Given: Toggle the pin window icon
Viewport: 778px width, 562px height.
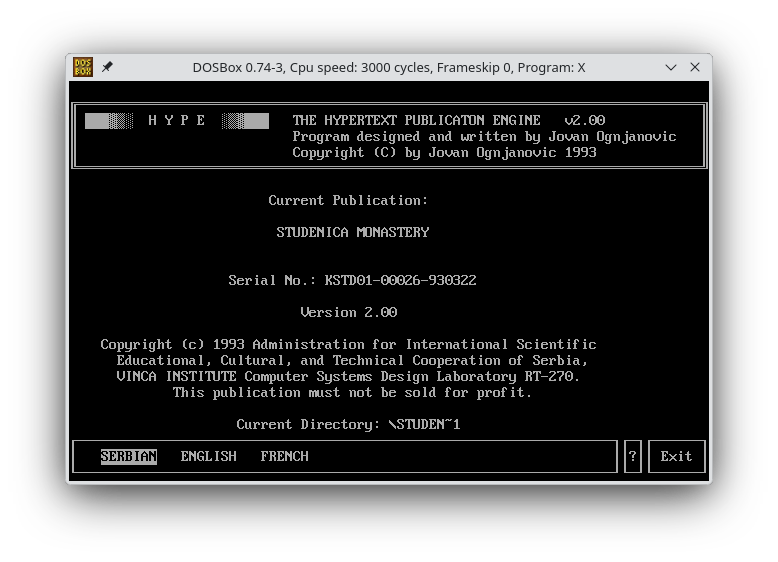Looking at the screenshot, I should pos(107,67).
